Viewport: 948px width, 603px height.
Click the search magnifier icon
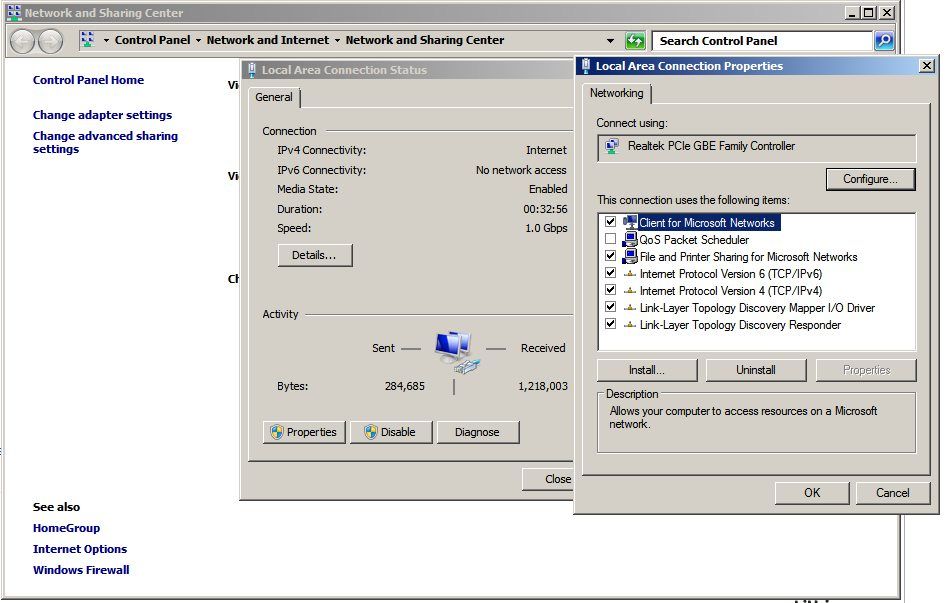[x=884, y=41]
